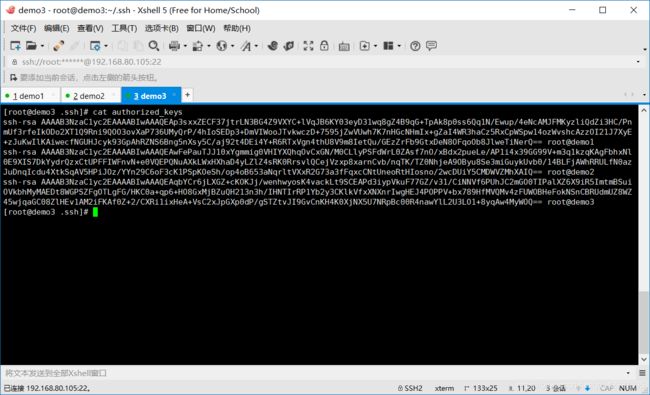
Task: Click the Print icon
Action: tap(175, 46)
